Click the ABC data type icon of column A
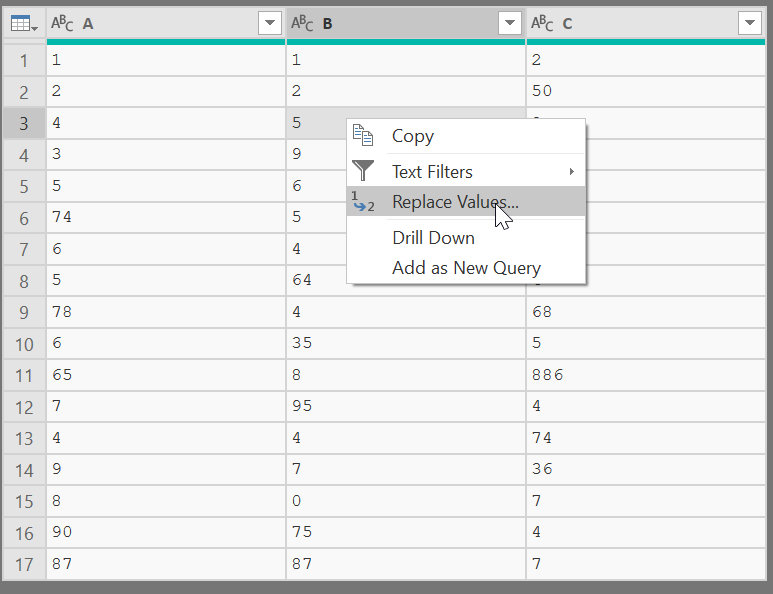 coord(62,23)
